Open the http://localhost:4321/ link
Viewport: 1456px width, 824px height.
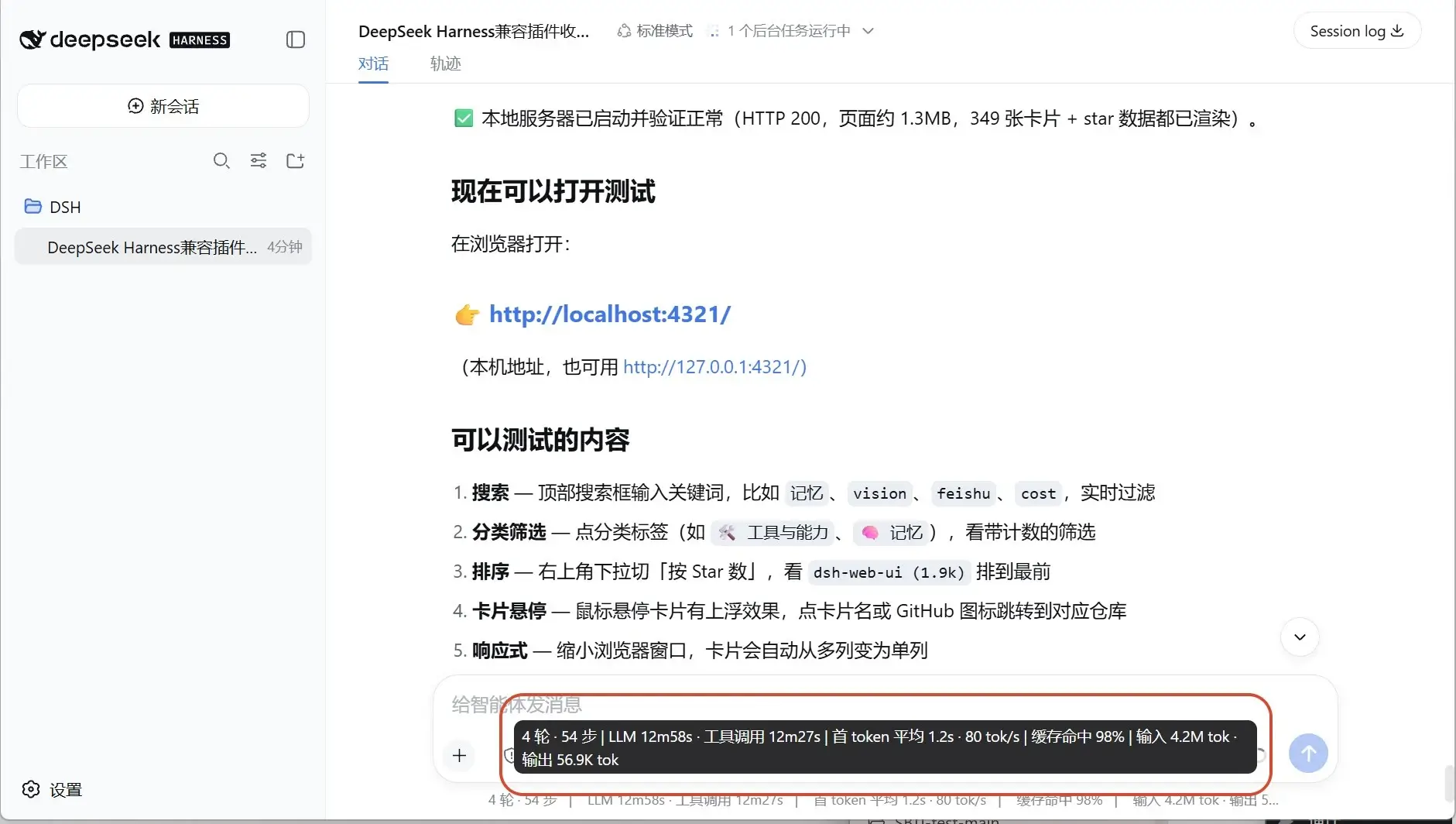coord(610,314)
